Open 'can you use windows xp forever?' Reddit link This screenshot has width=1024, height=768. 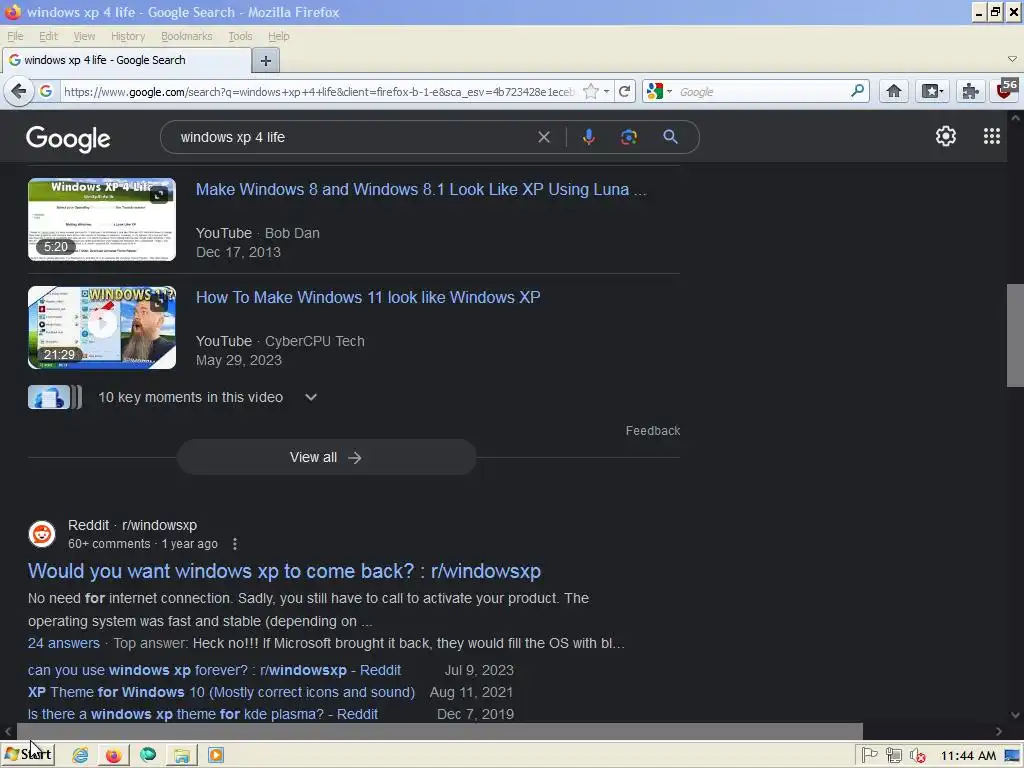[214, 670]
